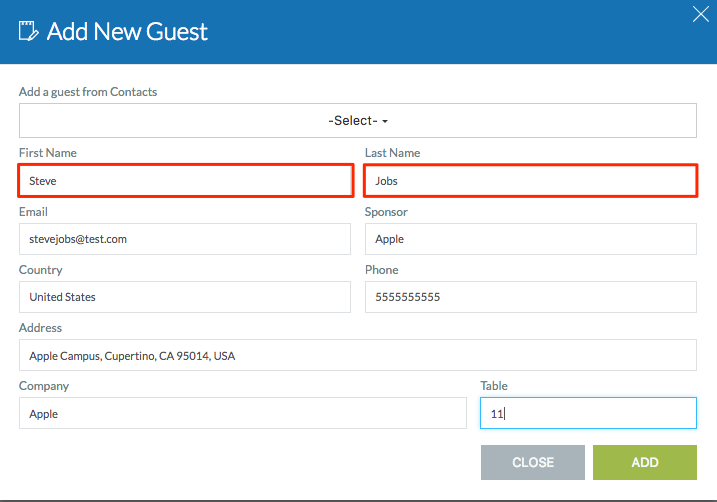This screenshot has width=717, height=502.
Task: Submit the guest with green ADD button
Action: point(645,462)
